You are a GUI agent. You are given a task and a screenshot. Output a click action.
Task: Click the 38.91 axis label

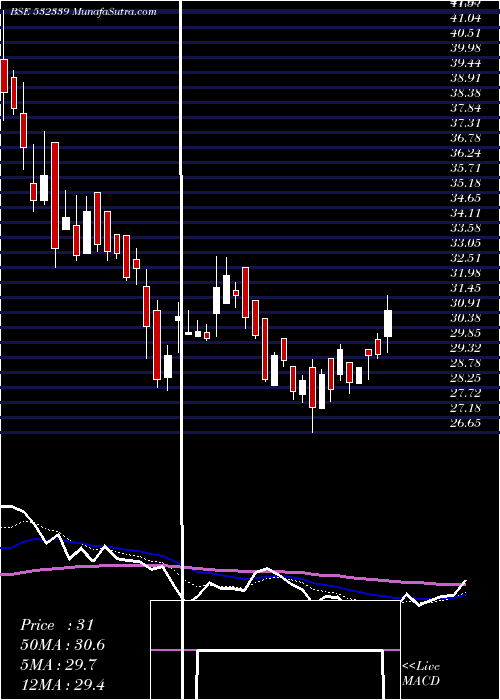pyautogui.click(x=465, y=78)
